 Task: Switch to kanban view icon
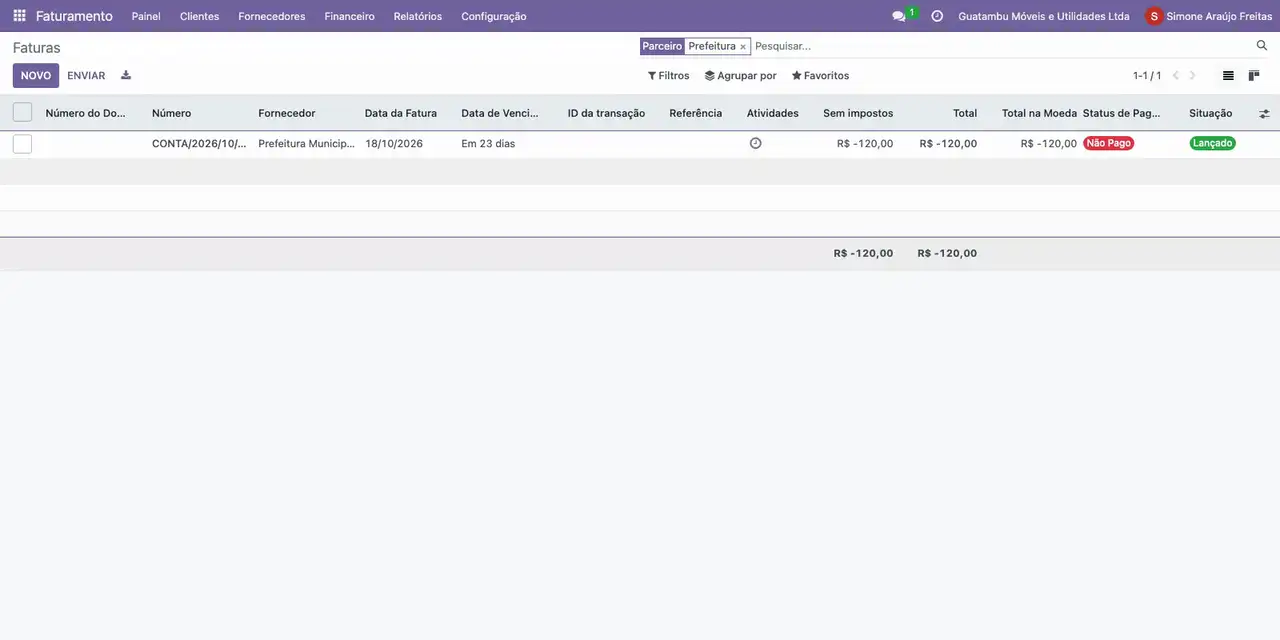pos(1254,76)
